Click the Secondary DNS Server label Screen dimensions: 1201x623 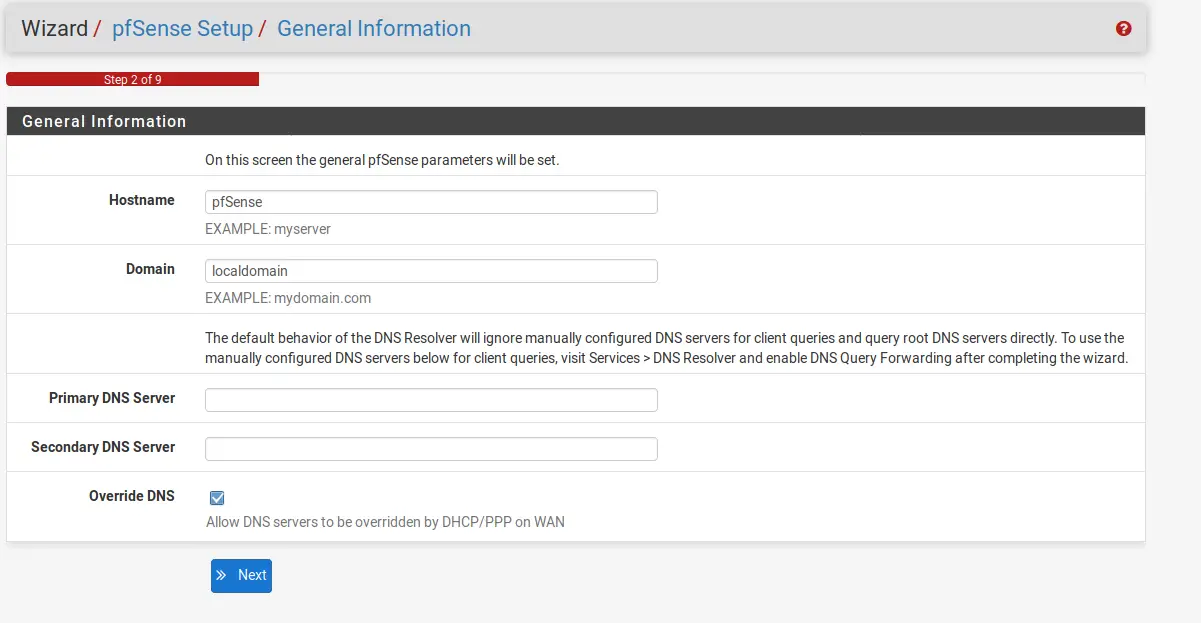[x=103, y=447]
